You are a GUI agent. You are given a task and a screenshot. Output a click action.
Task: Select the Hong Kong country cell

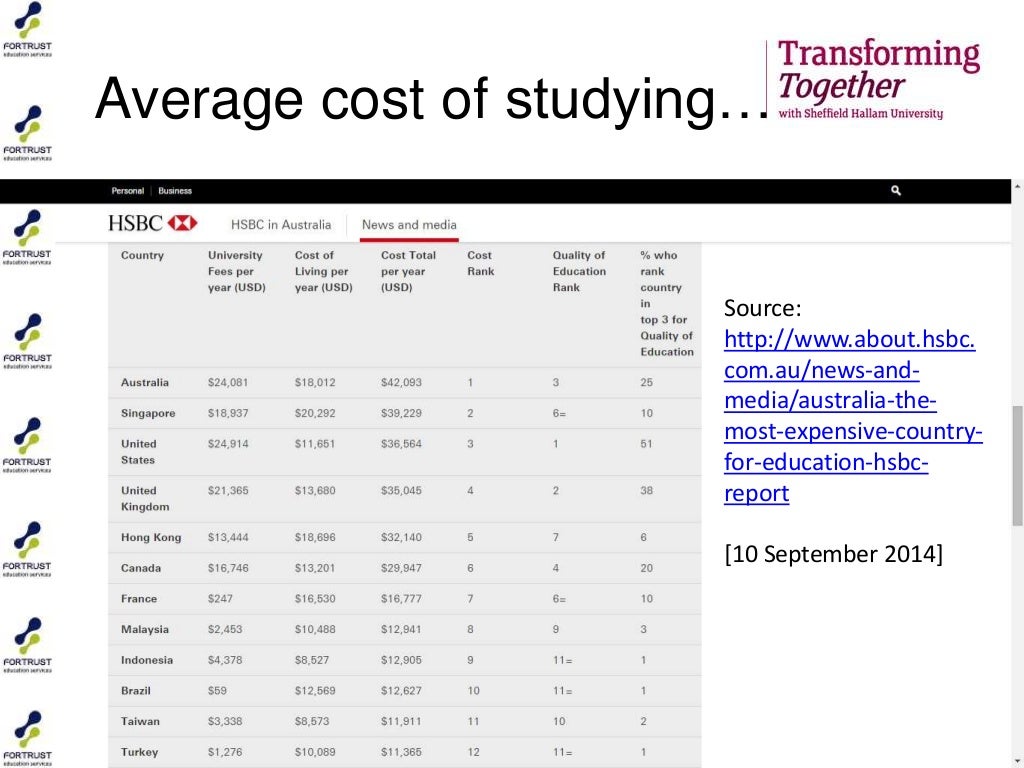point(151,537)
